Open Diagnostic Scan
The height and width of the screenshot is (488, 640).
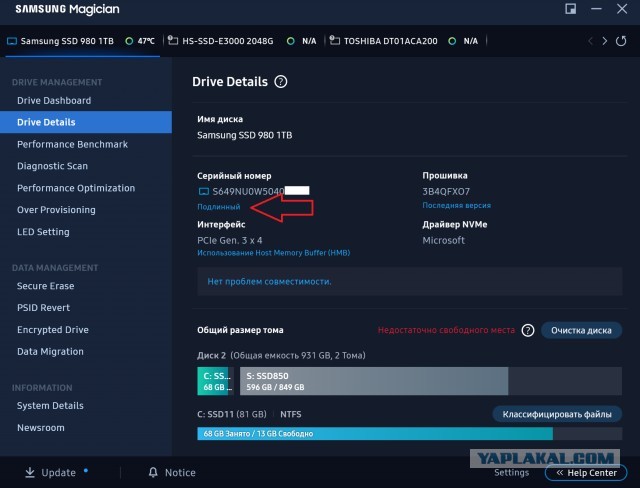(52, 166)
